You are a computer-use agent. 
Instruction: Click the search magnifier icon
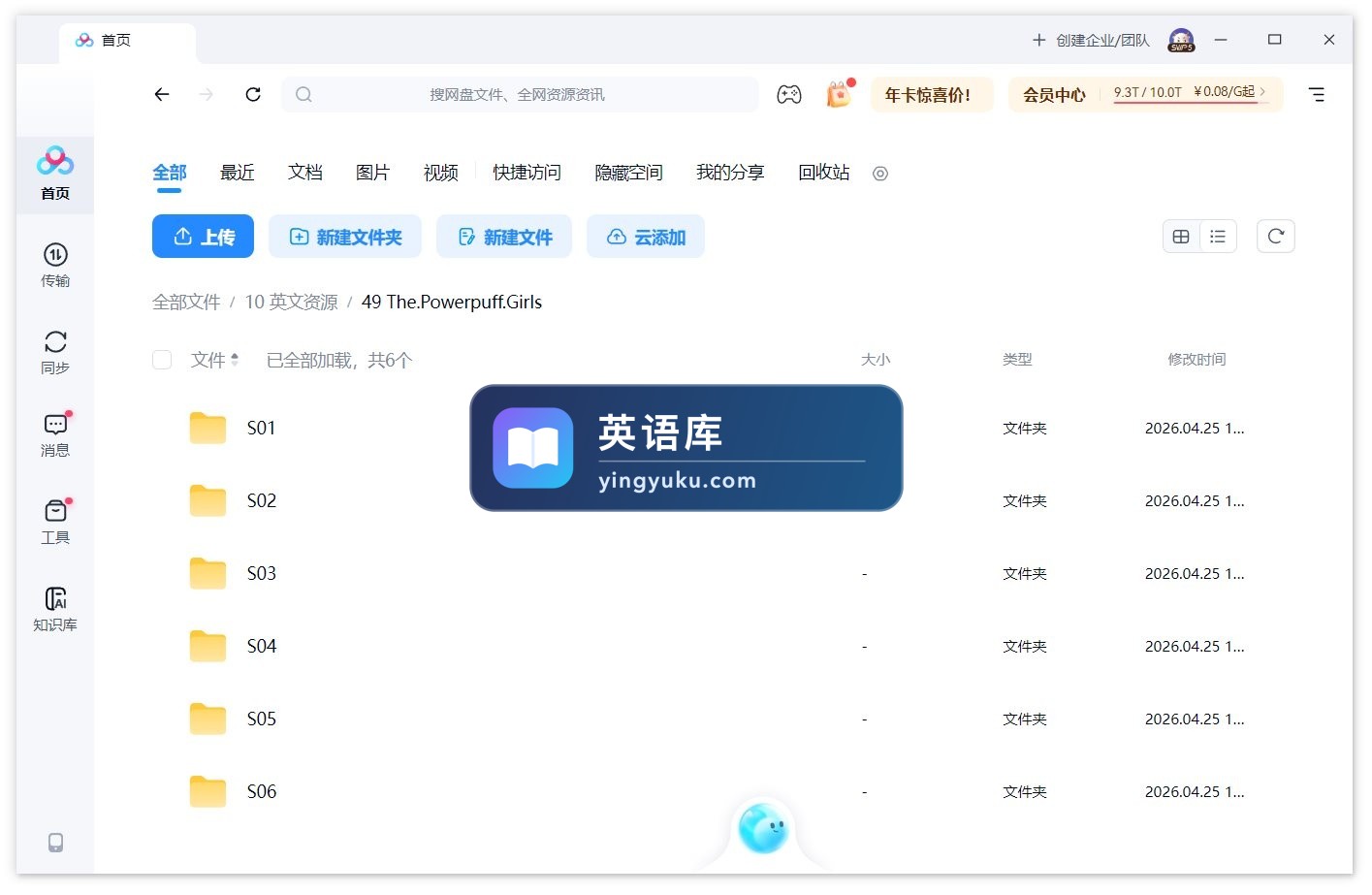(303, 94)
